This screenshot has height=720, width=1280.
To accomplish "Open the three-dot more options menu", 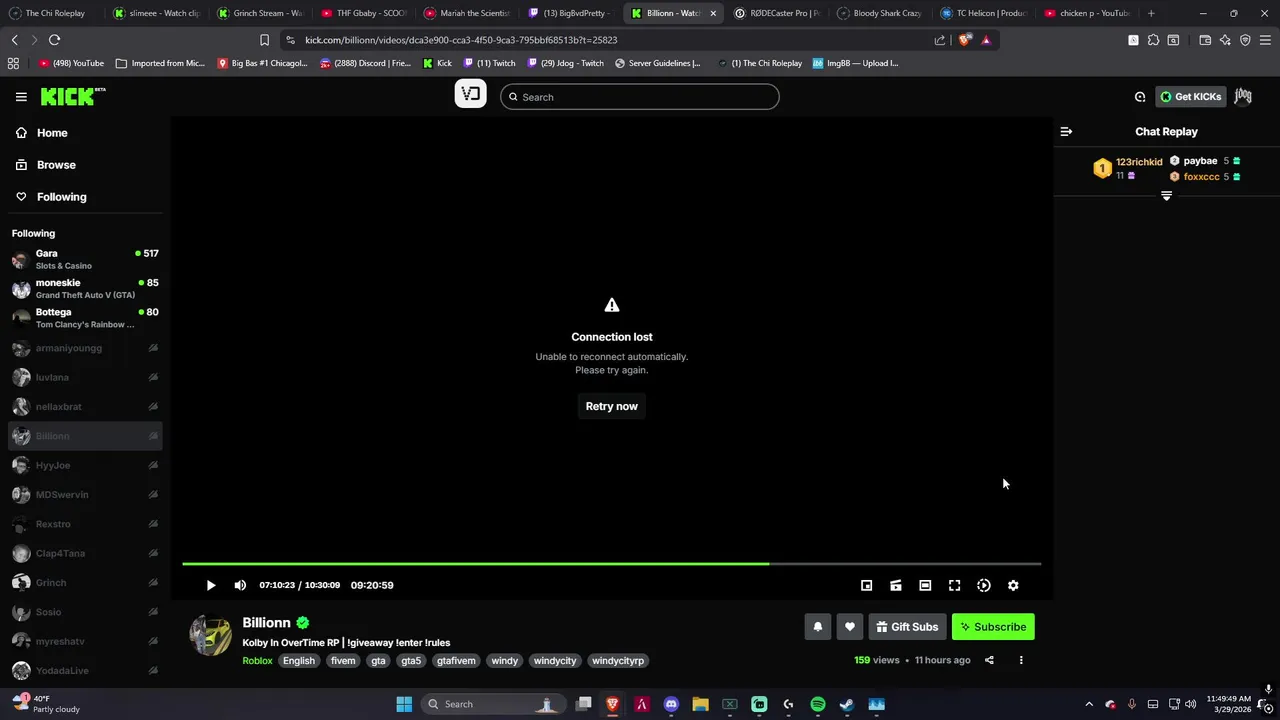I will (1021, 660).
